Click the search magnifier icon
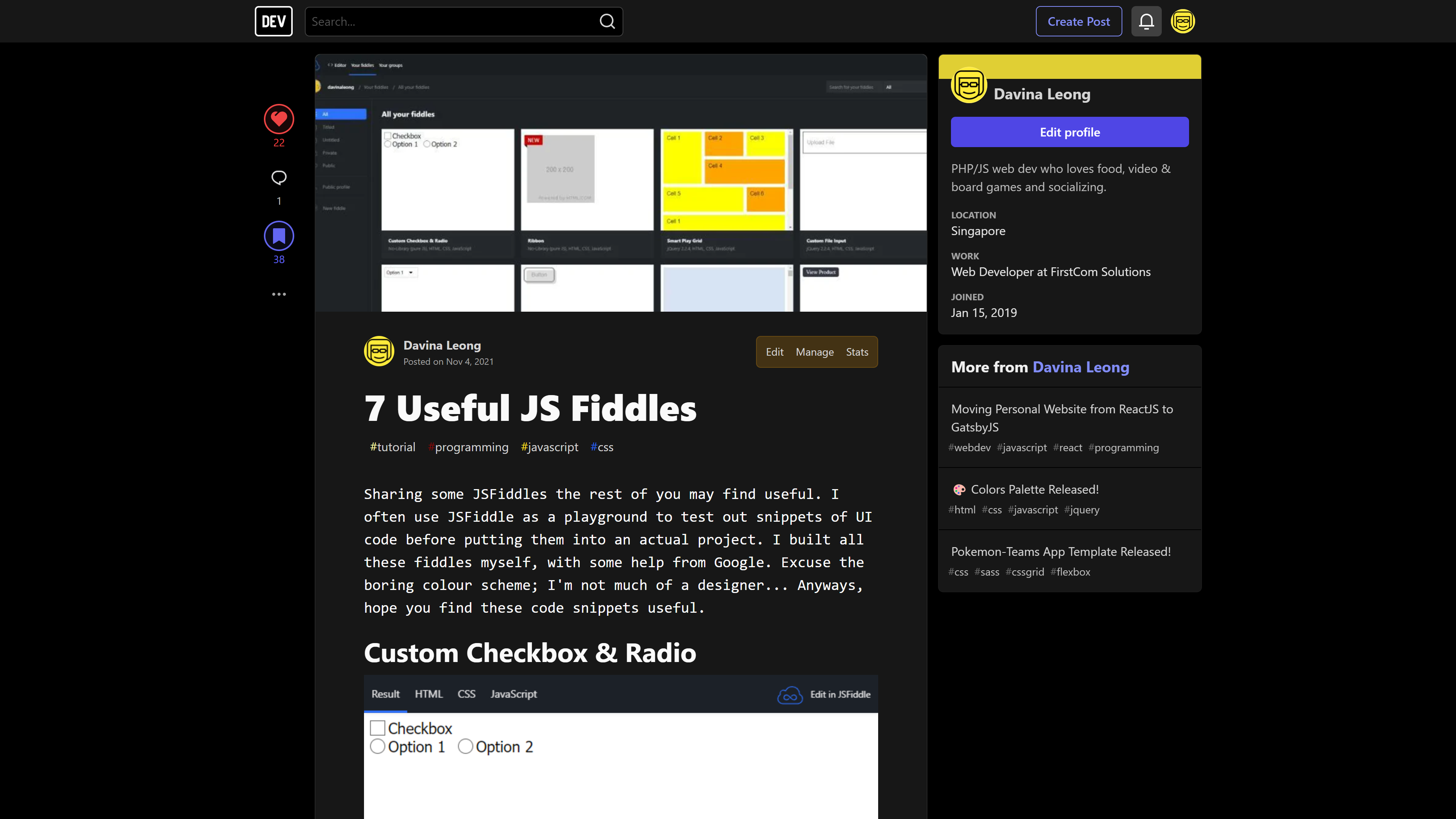This screenshot has width=1456, height=819. pyautogui.click(x=607, y=22)
